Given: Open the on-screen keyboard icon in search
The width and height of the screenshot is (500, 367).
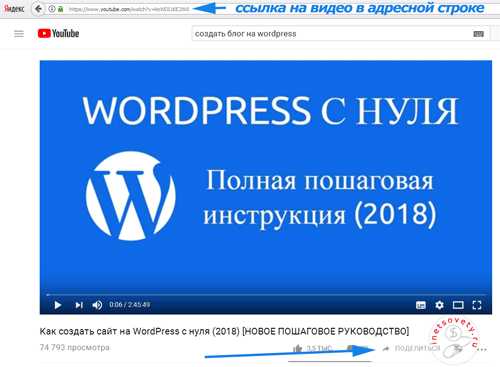Looking at the screenshot, I should (x=478, y=34).
